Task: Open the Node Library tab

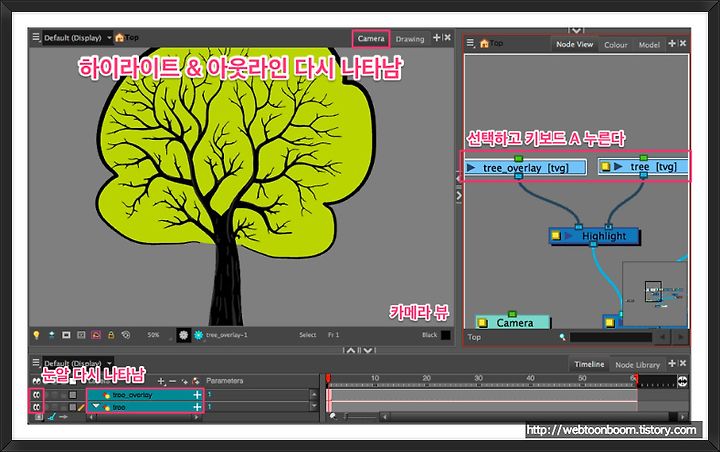Action: pos(637,365)
